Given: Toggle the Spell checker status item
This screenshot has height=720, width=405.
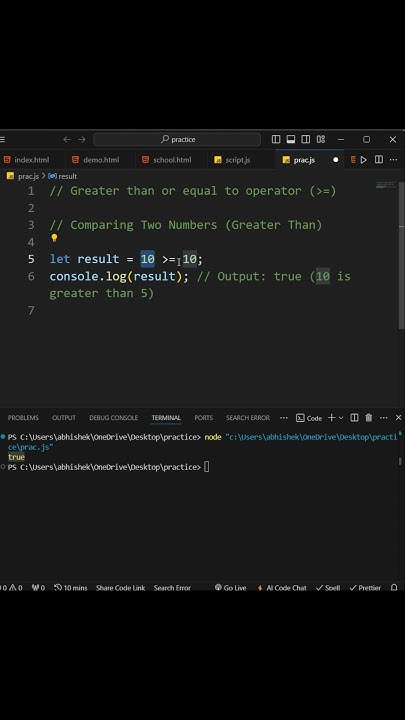Looking at the screenshot, I should 328,588.
